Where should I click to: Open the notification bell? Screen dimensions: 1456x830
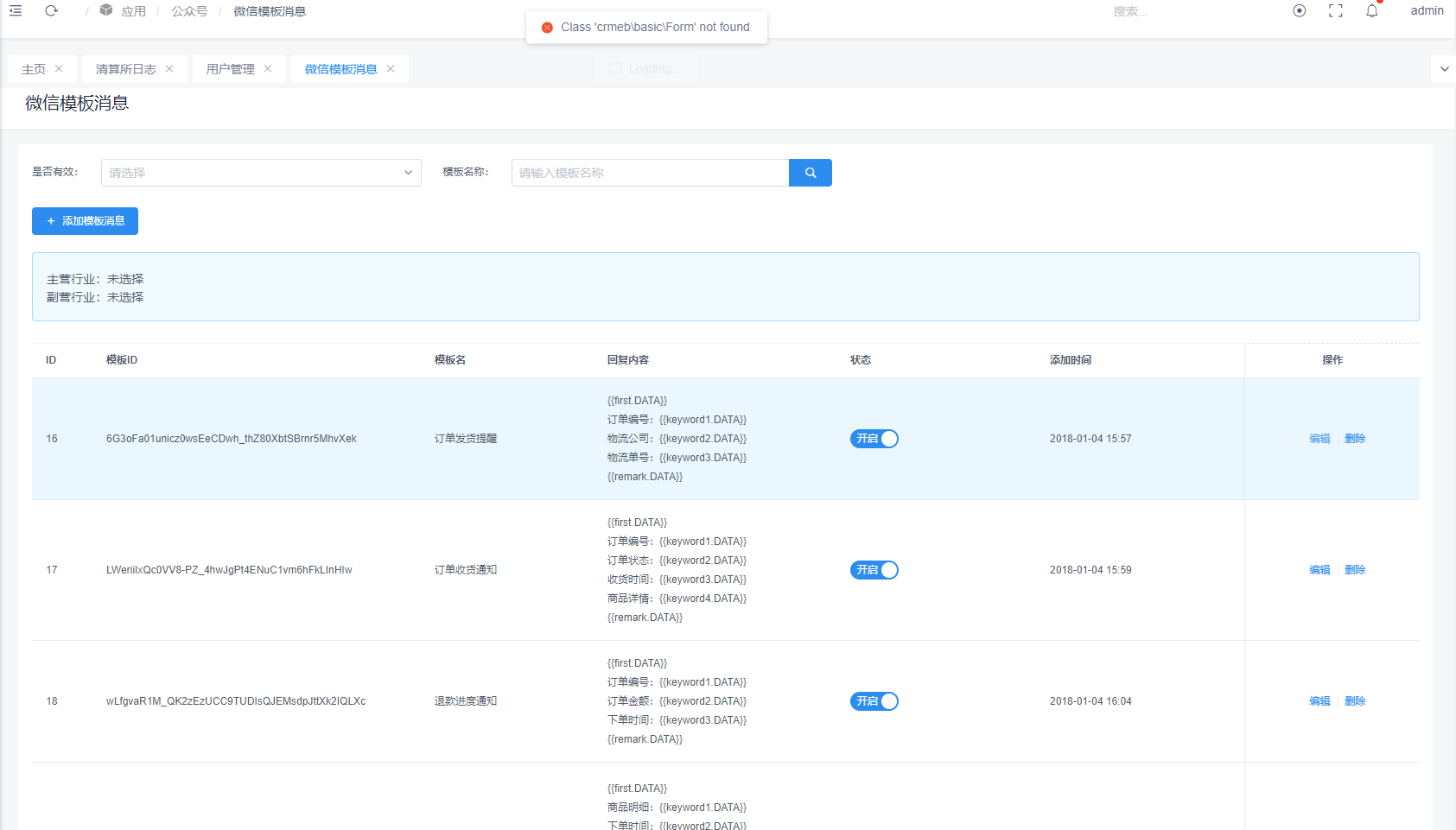(1372, 11)
